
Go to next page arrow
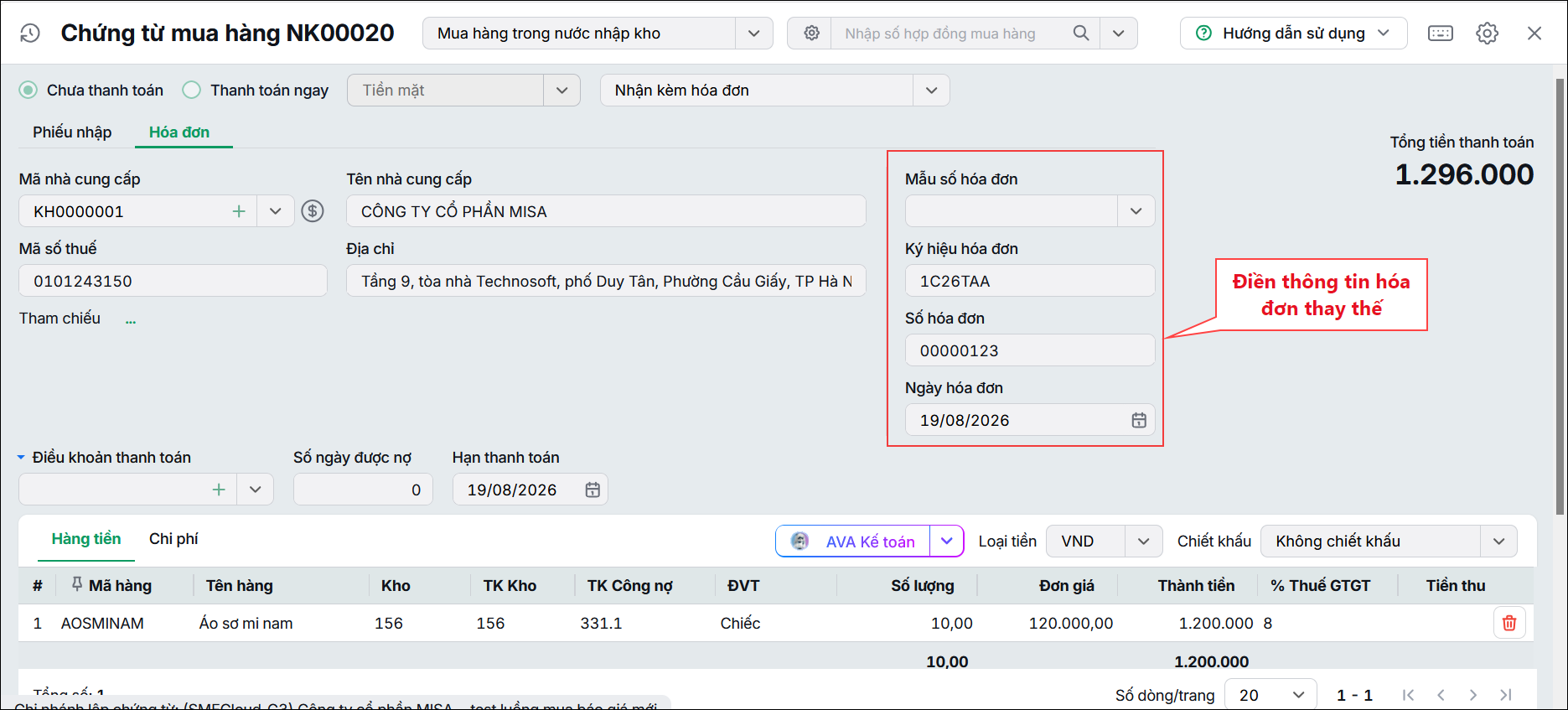pyautogui.click(x=1472, y=695)
